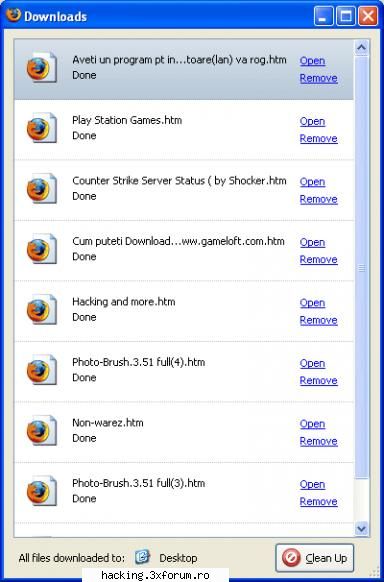Open the Cum puteti Download file
384x582 pixels.
[x=312, y=242]
